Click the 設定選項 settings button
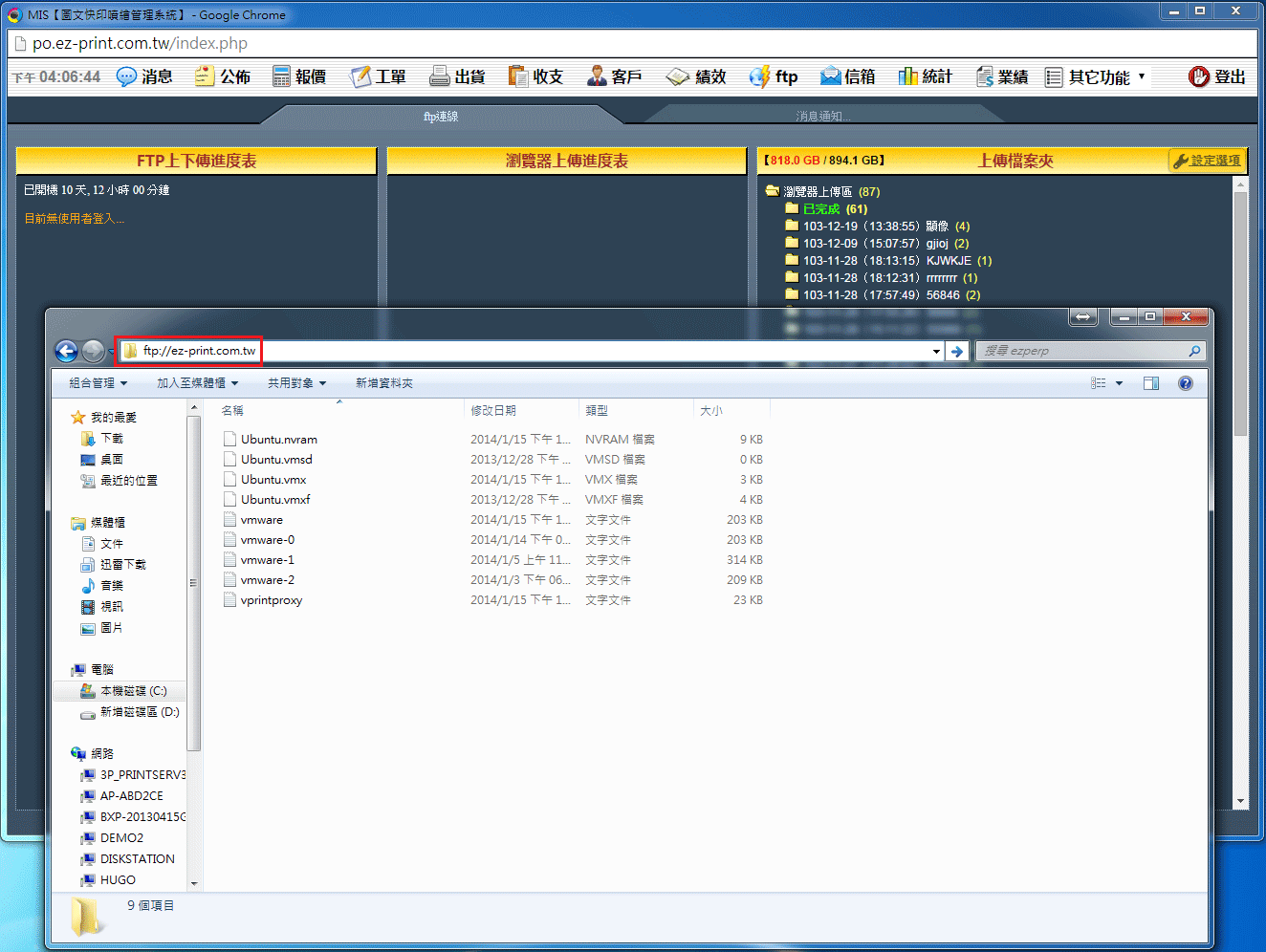 (x=1207, y=161)
